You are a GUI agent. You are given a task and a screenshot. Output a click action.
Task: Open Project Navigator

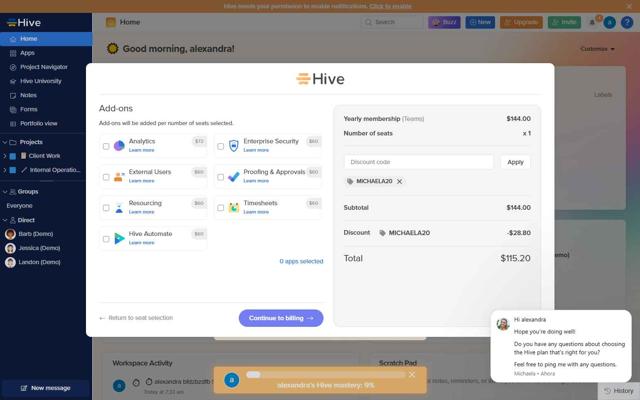point(46,67)
